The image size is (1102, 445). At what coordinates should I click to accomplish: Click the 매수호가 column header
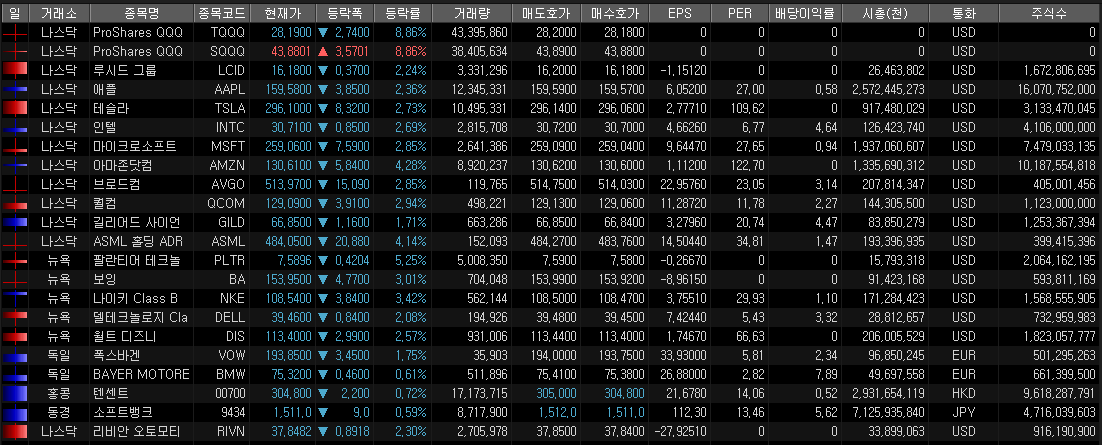click(613, 12)
